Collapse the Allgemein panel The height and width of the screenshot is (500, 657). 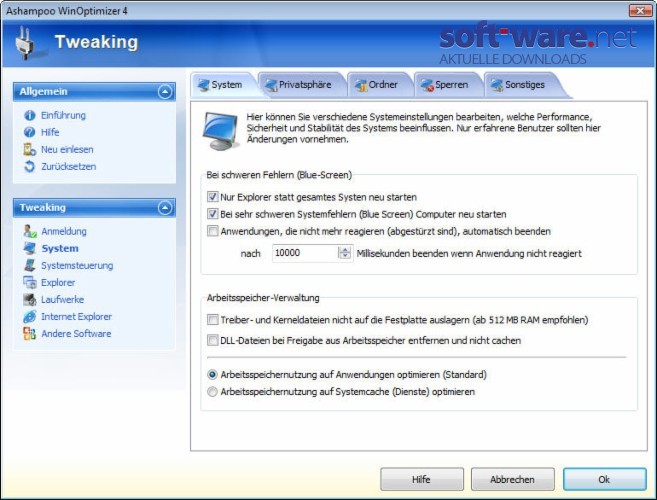click(x=165, y=91)
